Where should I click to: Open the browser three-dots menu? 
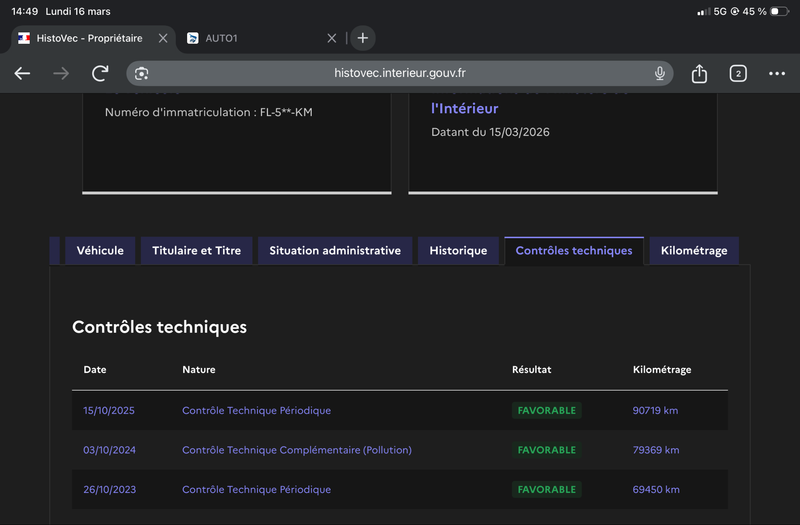click(x=777, y=74)
